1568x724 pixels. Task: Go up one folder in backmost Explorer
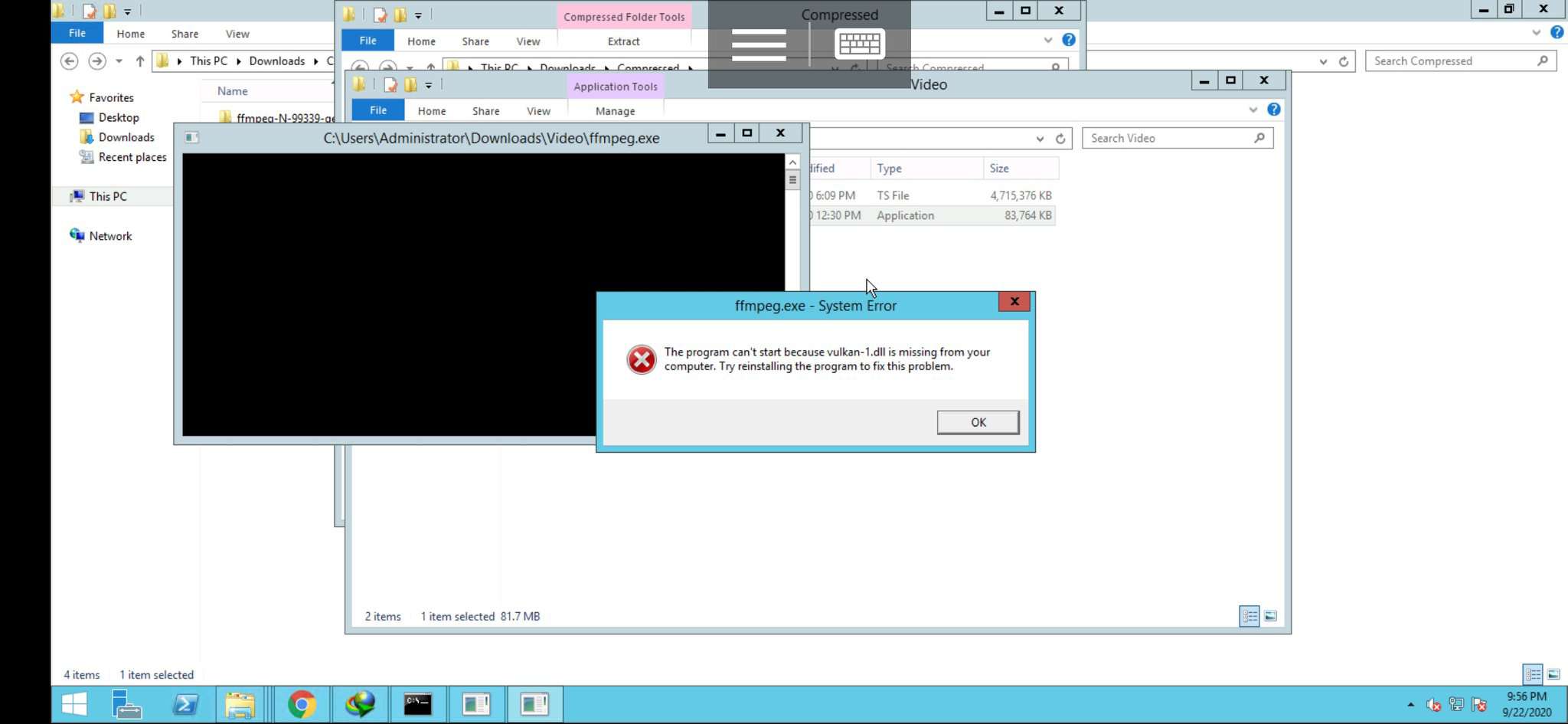[x=139, y=61]
